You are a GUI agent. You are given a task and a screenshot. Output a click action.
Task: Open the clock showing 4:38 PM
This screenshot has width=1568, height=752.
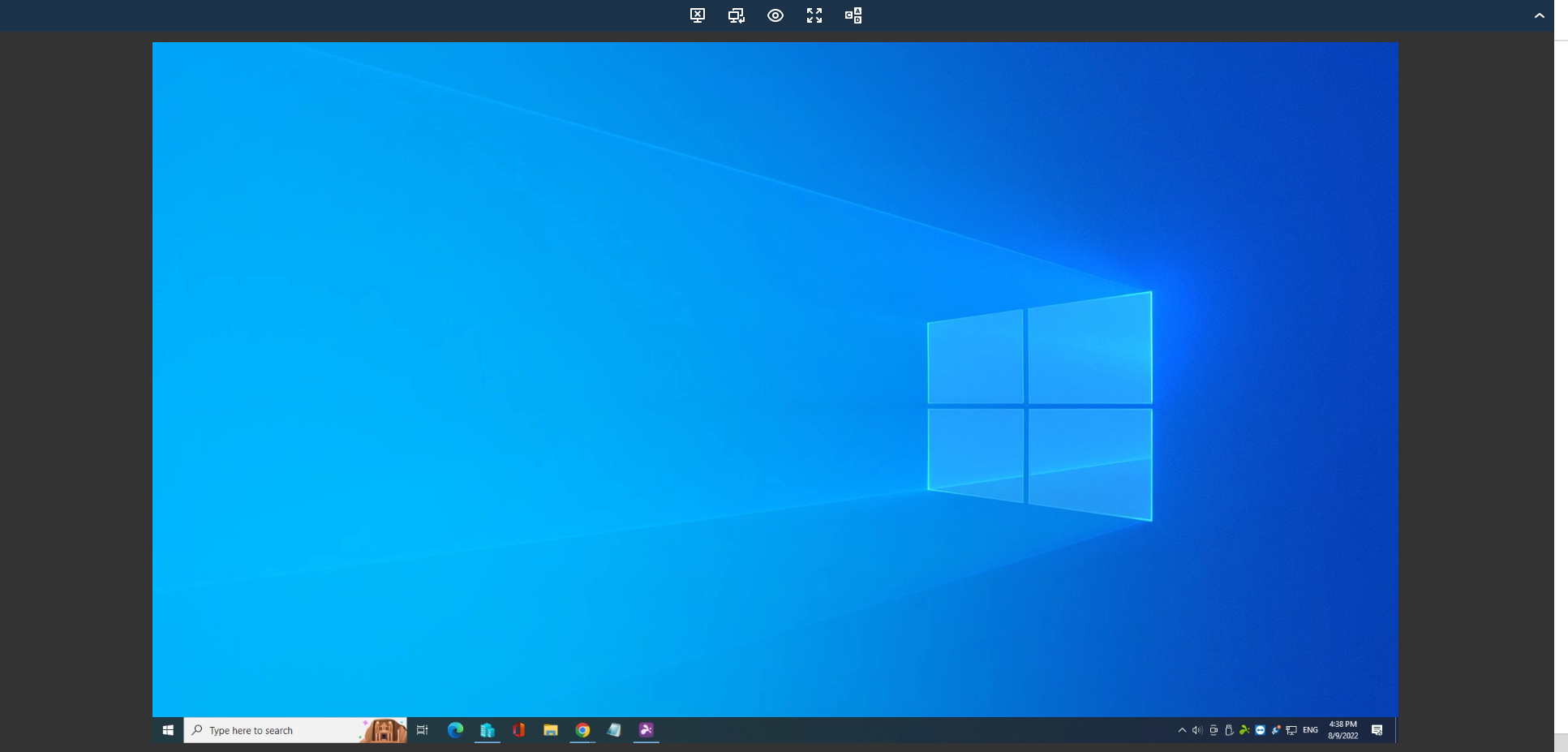click(1342, 730)
